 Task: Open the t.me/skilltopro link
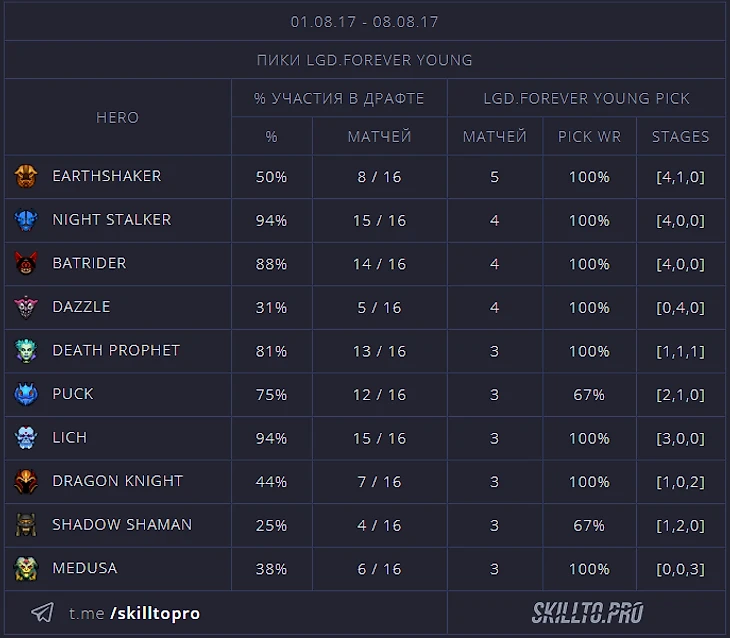(x=134, y=613)
